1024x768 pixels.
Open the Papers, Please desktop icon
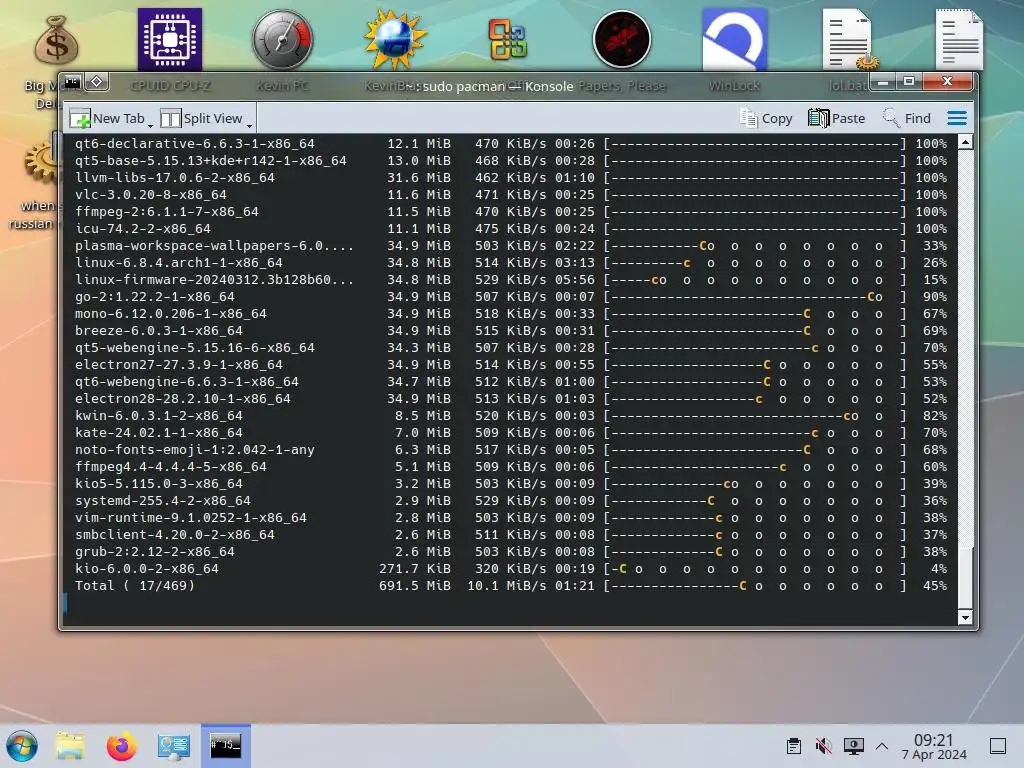(622, 50)
